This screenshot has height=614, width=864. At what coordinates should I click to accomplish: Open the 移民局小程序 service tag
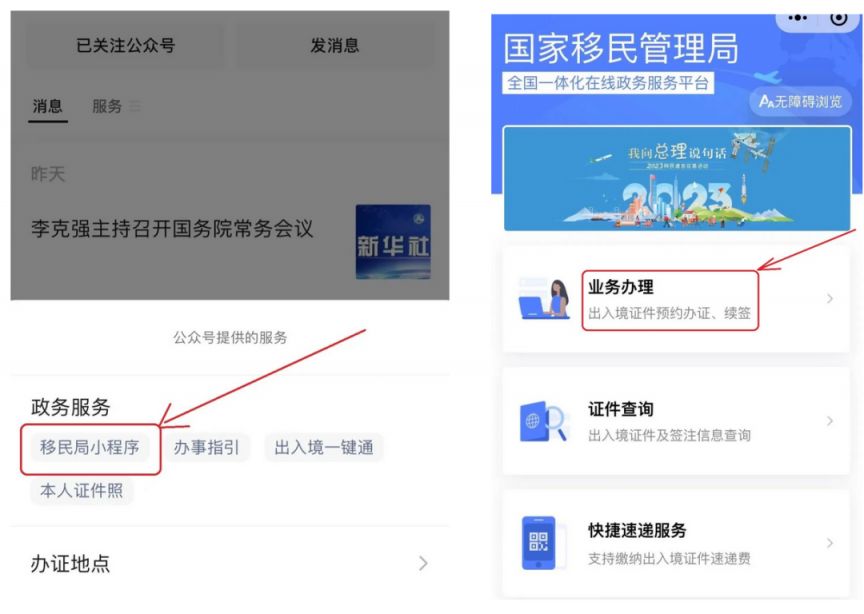[x=90, y=447]
